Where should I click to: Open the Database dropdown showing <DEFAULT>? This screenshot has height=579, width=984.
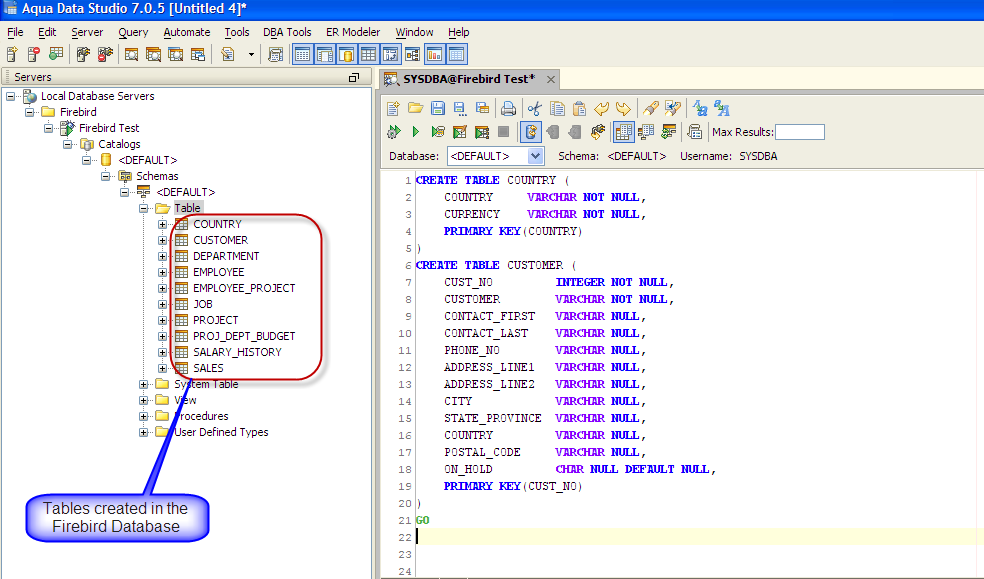tap(535, 156)
